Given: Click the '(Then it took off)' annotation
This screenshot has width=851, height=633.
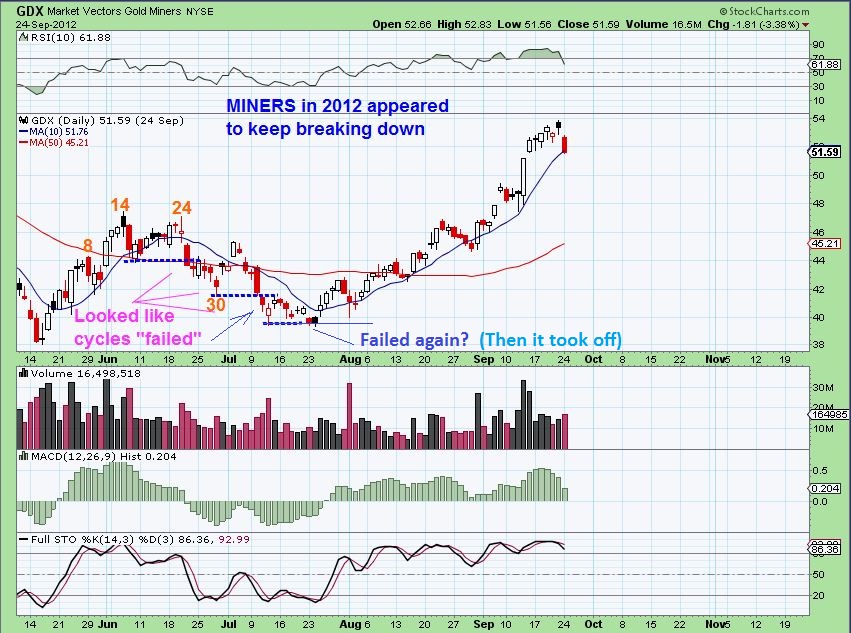Looking at the screenshot, I should point(550,340).
